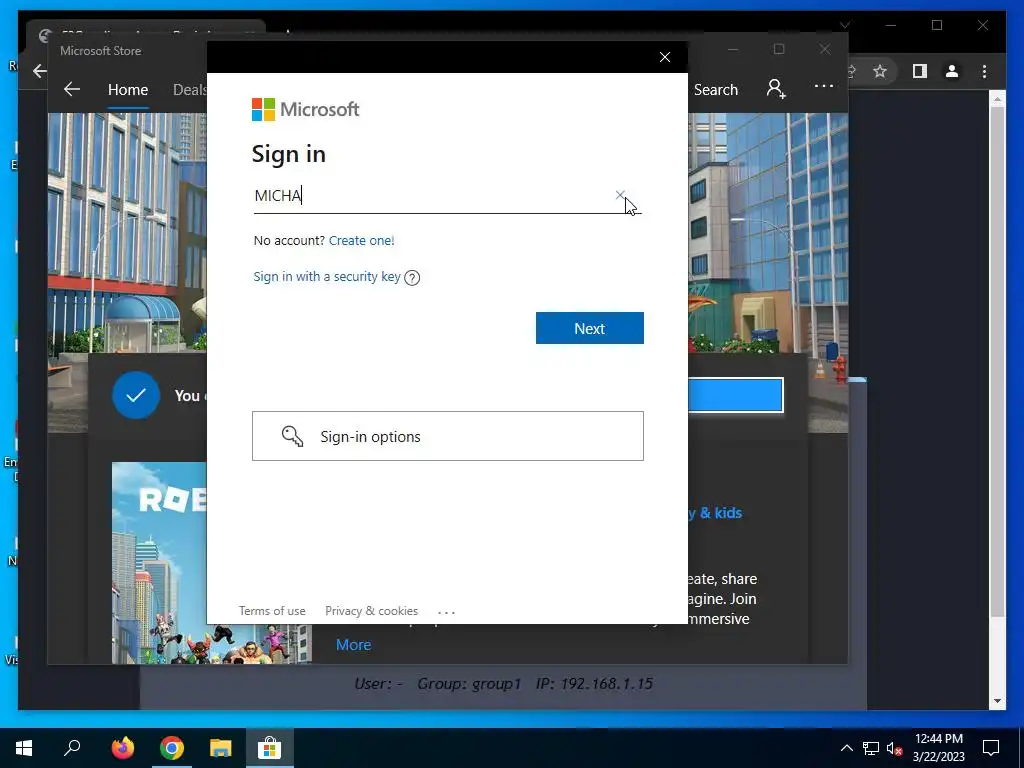Open the taskbar clock and date
This screenshot has width=1024, height=768.
tap(938, 748)
